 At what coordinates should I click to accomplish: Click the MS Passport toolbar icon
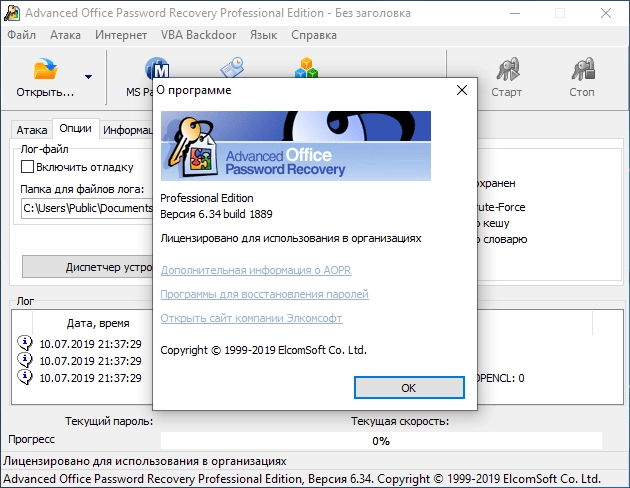pos(157,68)
